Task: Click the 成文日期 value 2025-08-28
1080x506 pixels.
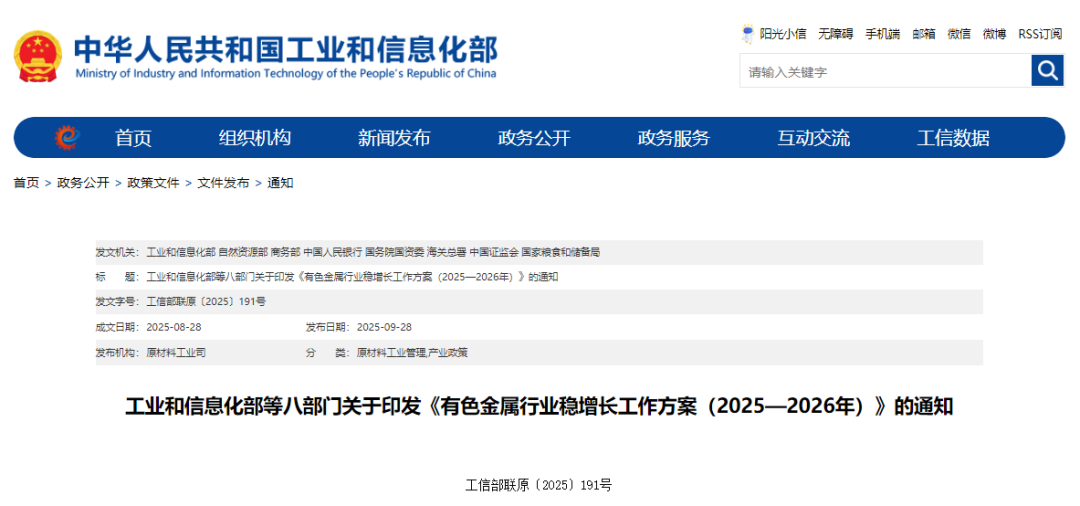Action: (174, 327)
